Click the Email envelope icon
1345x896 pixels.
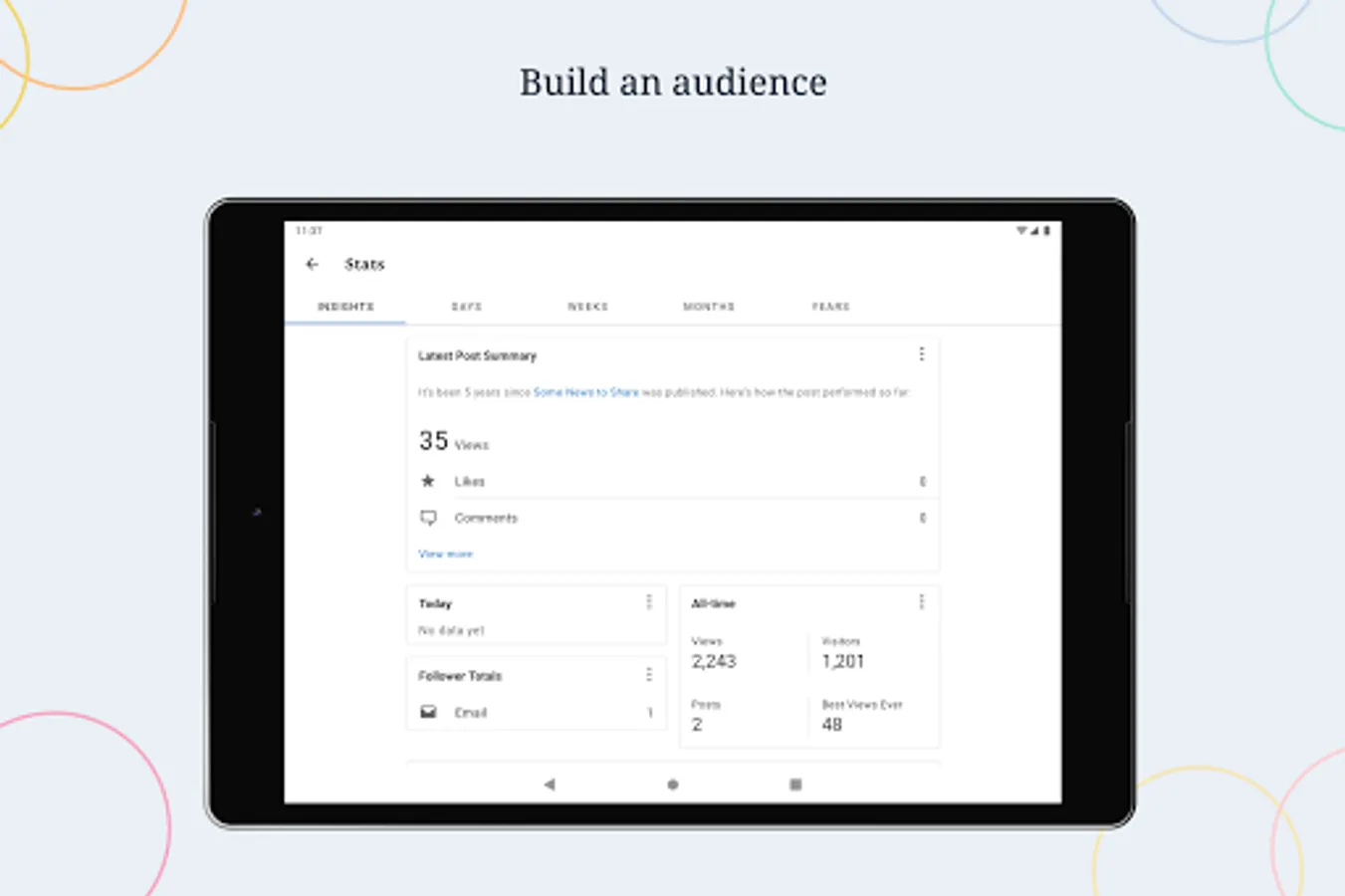428,712
